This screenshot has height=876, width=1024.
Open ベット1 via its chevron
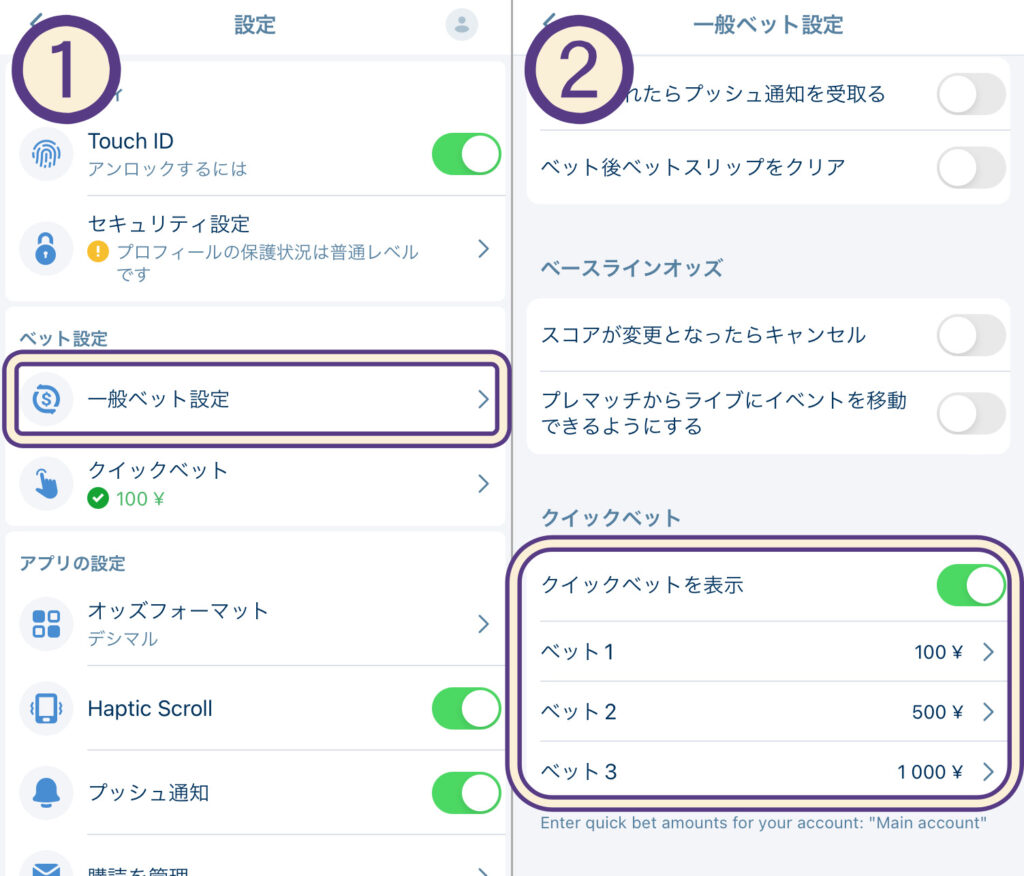(x=987, y=651)
